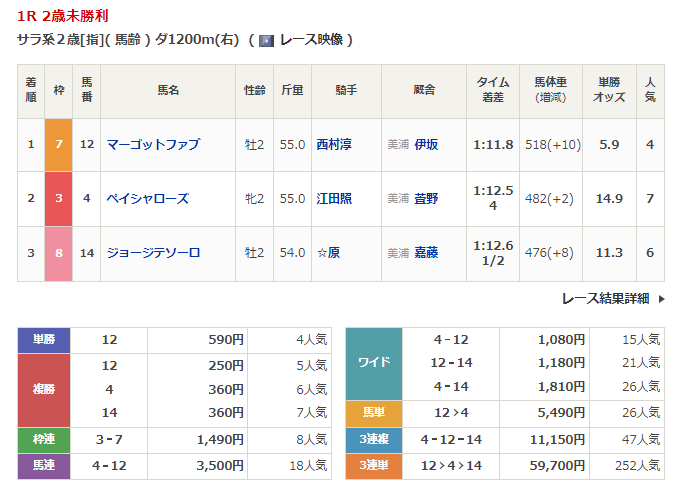This screenshot has height=487, width=679.
Task: Open trainer 菅野 stable link
Action: (x=426, y=199)
